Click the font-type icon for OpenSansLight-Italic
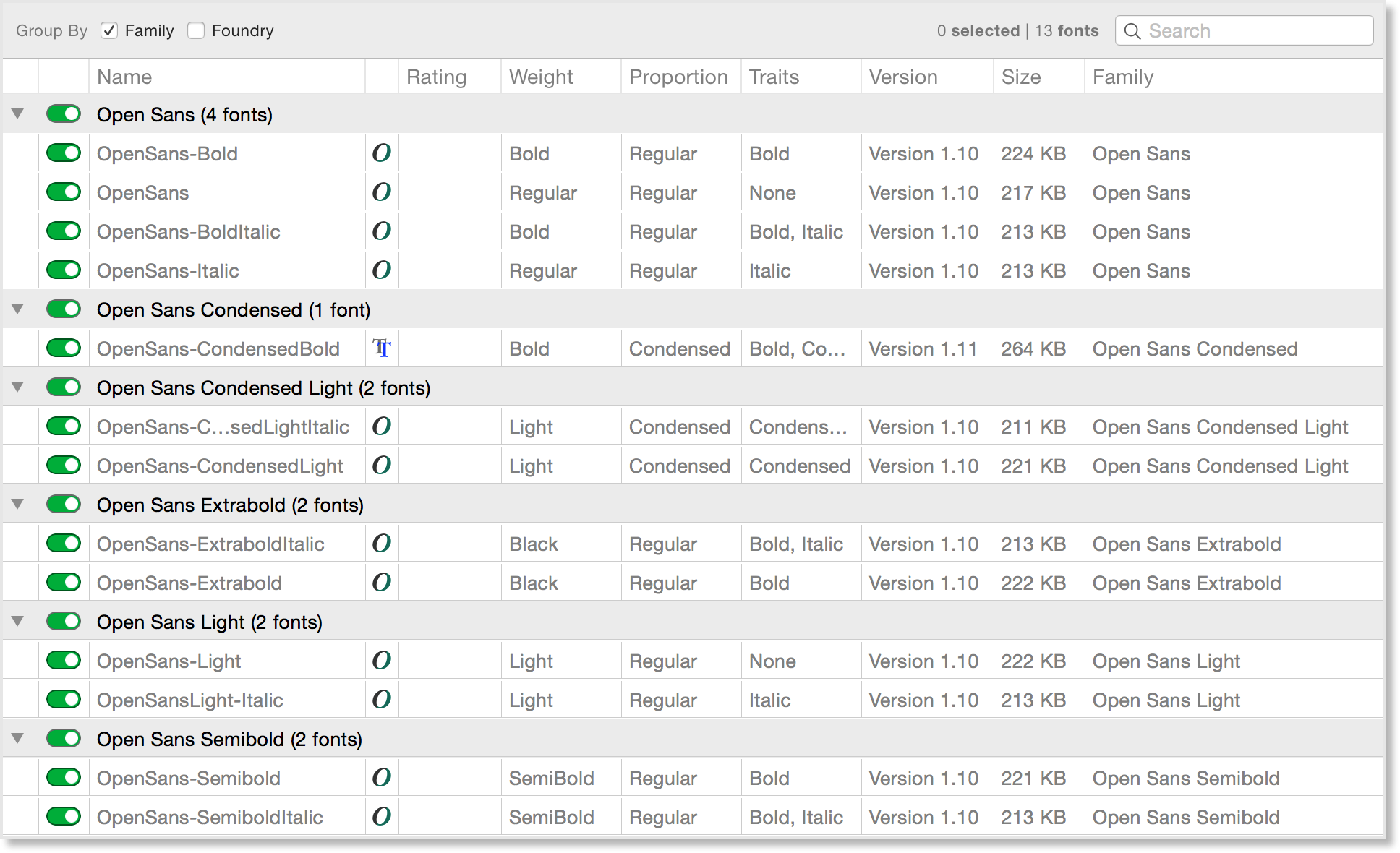Viewport: 1400px width, 853px height. pos(382,699)
